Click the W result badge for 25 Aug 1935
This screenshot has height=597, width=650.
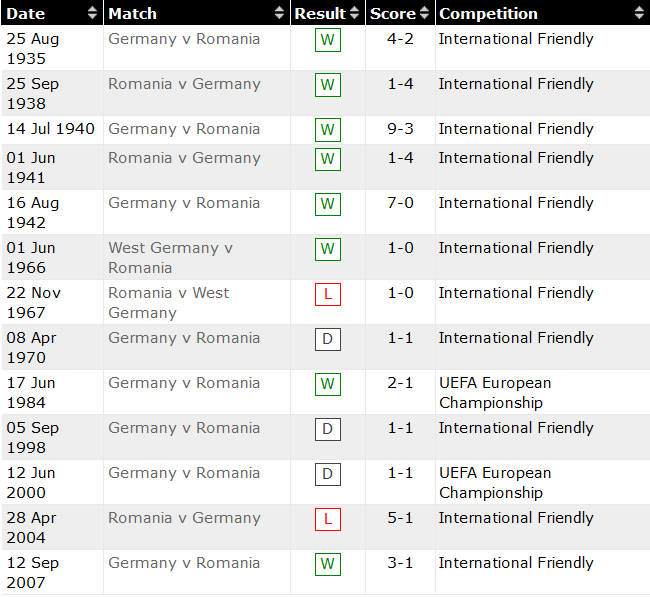click(327, 40)
